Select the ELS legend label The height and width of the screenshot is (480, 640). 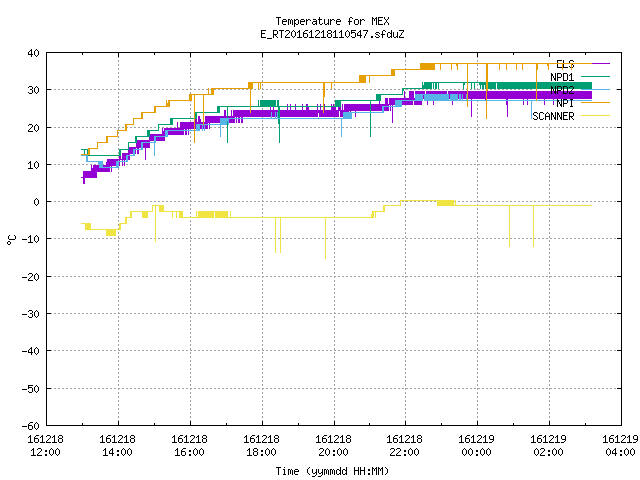click(x=565, y=64)
